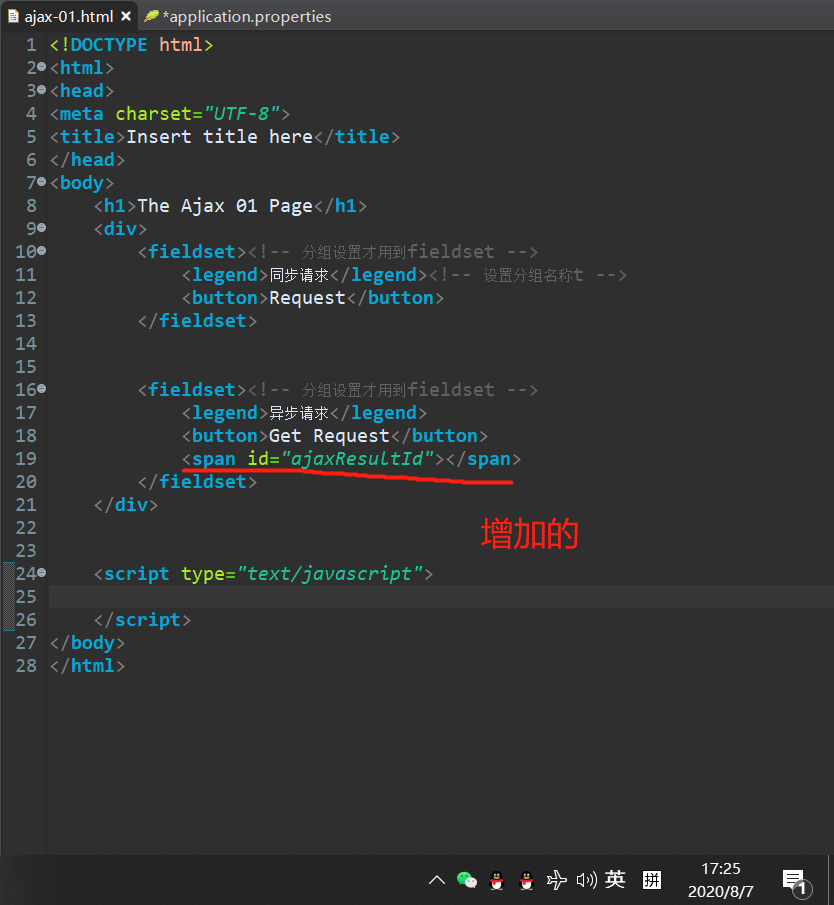The image size is (834, 905).
Task: Open the *application.properties tab
Action: click(x=247, y=16)
